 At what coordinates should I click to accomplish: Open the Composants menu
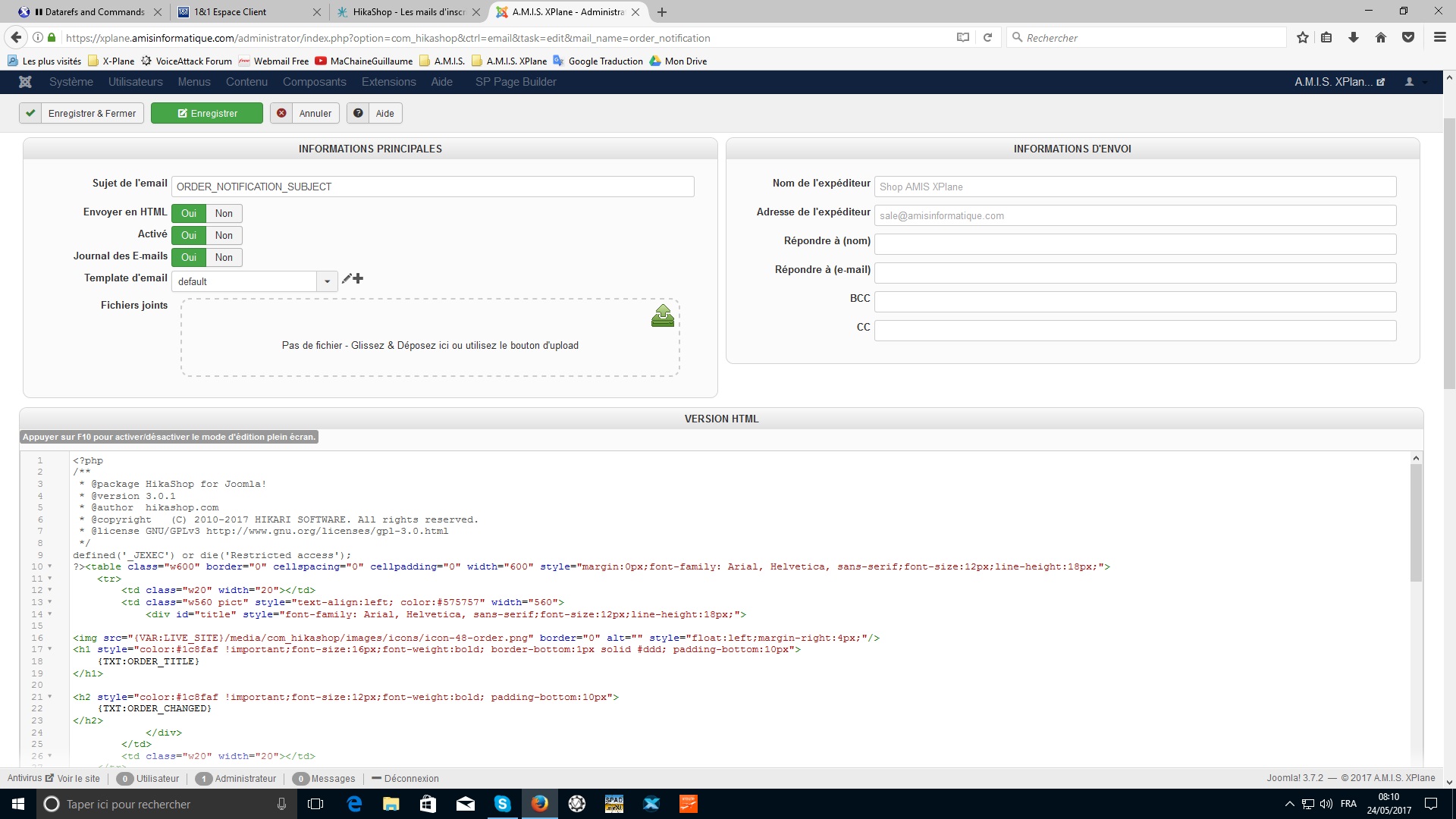point(314,82)
